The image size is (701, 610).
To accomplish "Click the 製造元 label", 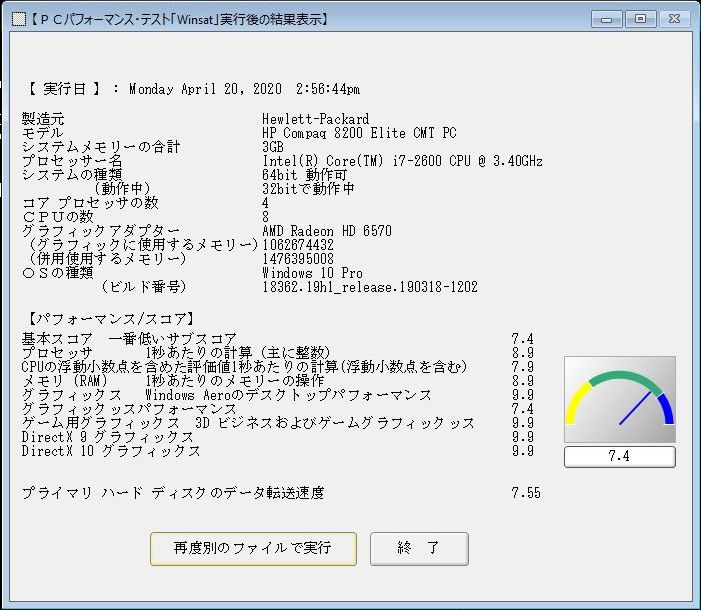I will tap(43, 119).
